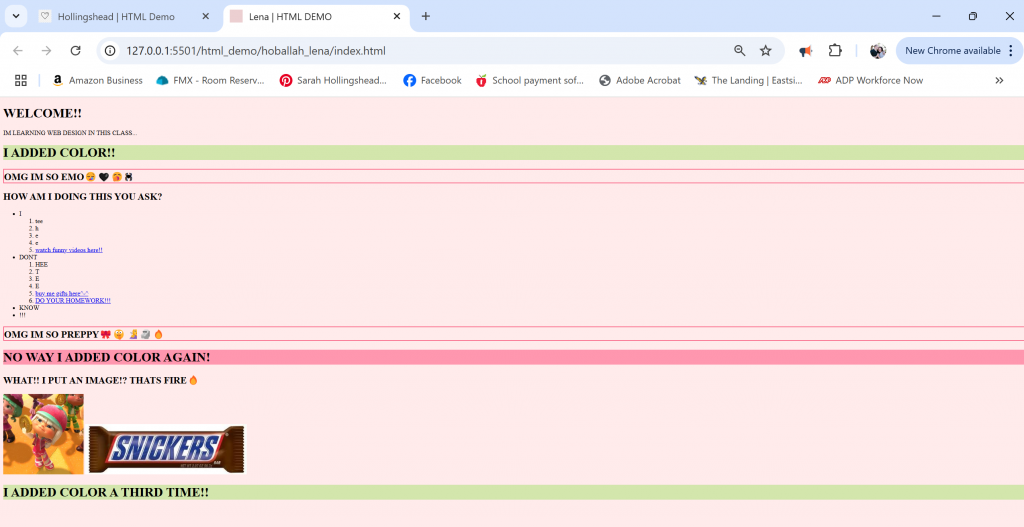This screenshot has height=527, width=1024.
Task: Open the apps grid in bookmarks bar
Action: pos(21,80)
